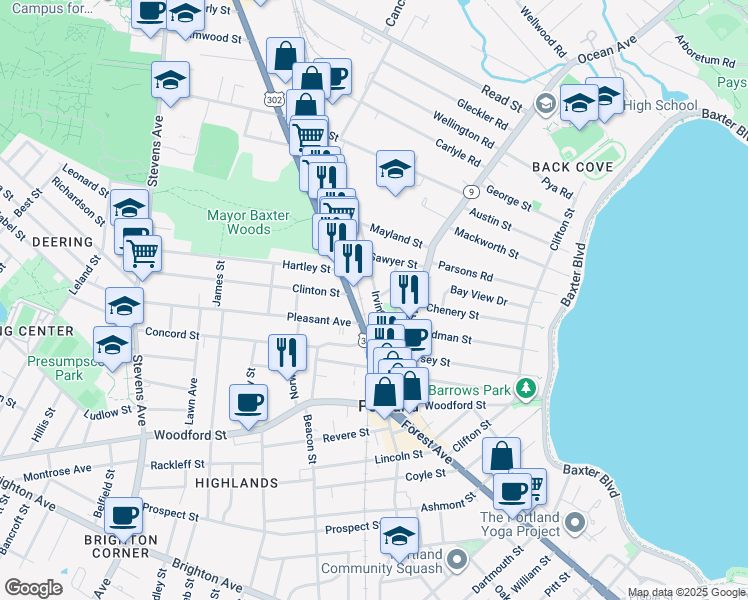The width and height of the screenshot is (748, 600).
Task: Select The Portland Yoga Project pin
Action: point(575,522)
